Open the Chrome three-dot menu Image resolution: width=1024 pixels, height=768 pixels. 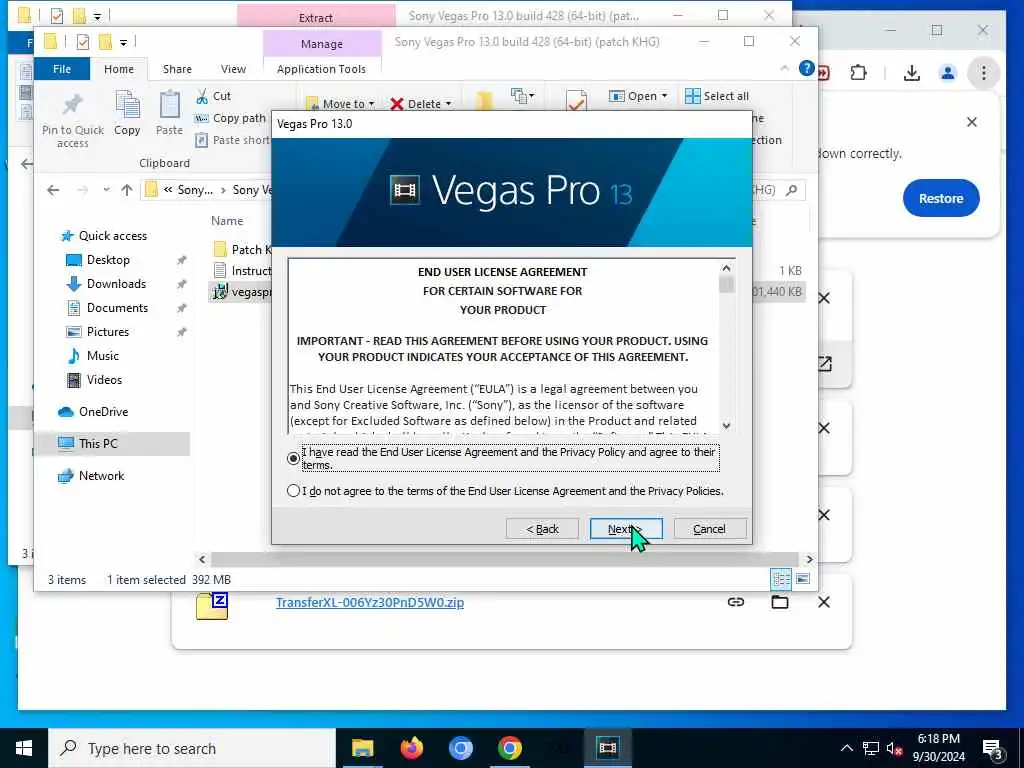pos(984,72)
